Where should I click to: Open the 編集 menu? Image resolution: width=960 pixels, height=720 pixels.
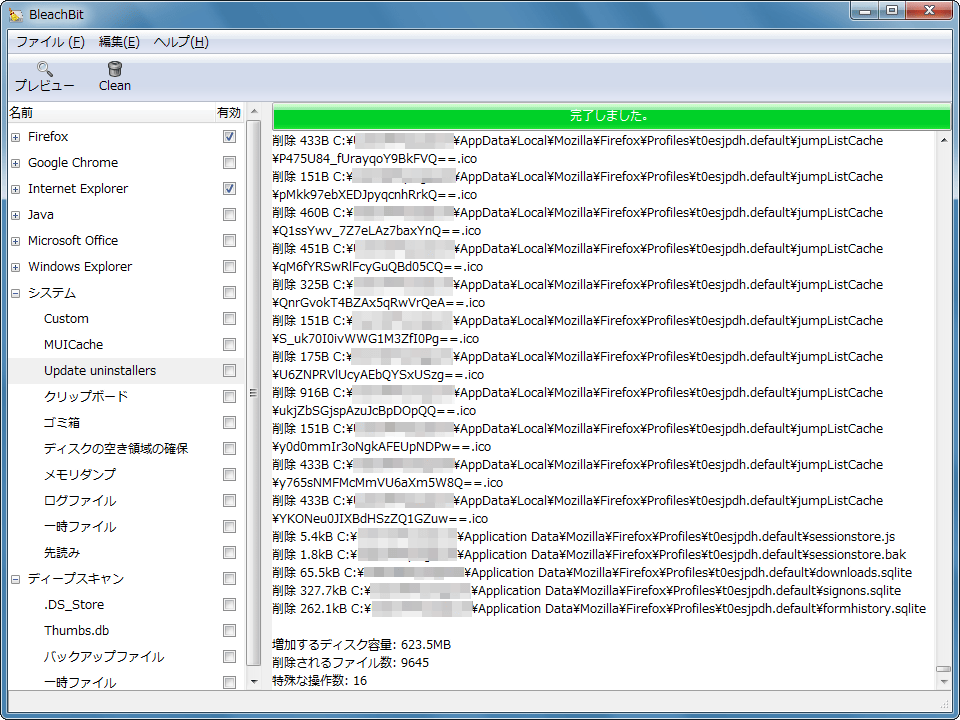(119, 42)
